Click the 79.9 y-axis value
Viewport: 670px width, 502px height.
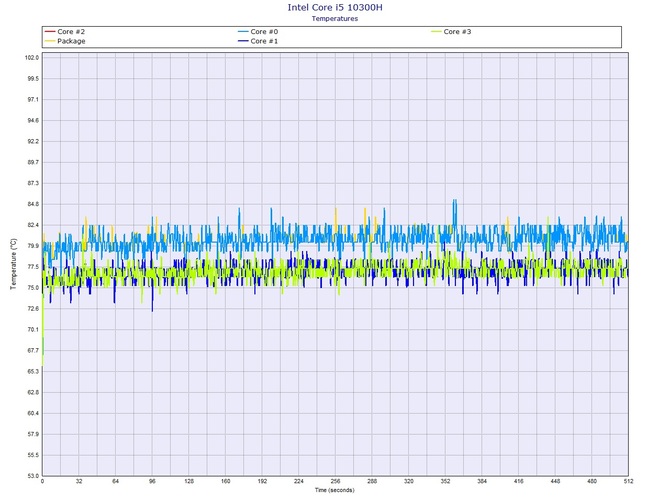33,246
